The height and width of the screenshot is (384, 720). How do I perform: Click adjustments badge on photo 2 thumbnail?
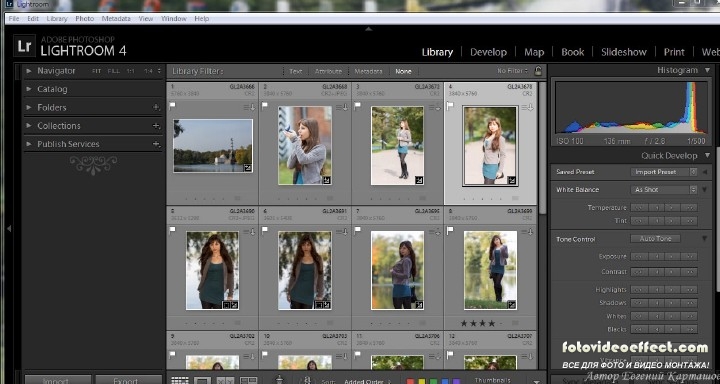(x=327, y=181)
